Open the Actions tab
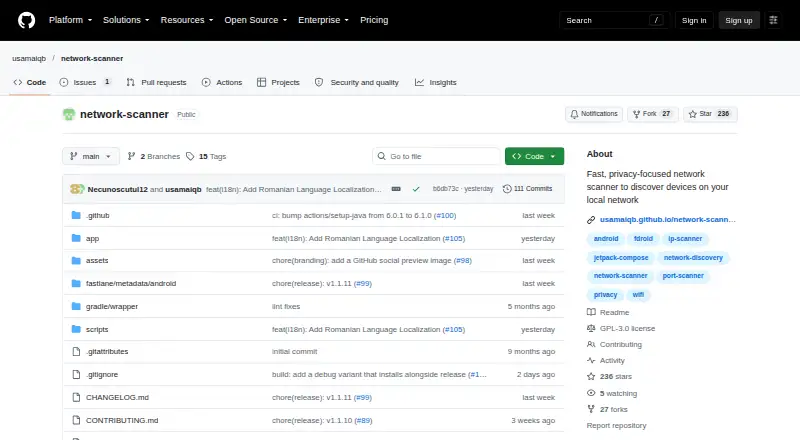This screenshot has width=800, height=440. pyautogui.click(x=222, y=82)
